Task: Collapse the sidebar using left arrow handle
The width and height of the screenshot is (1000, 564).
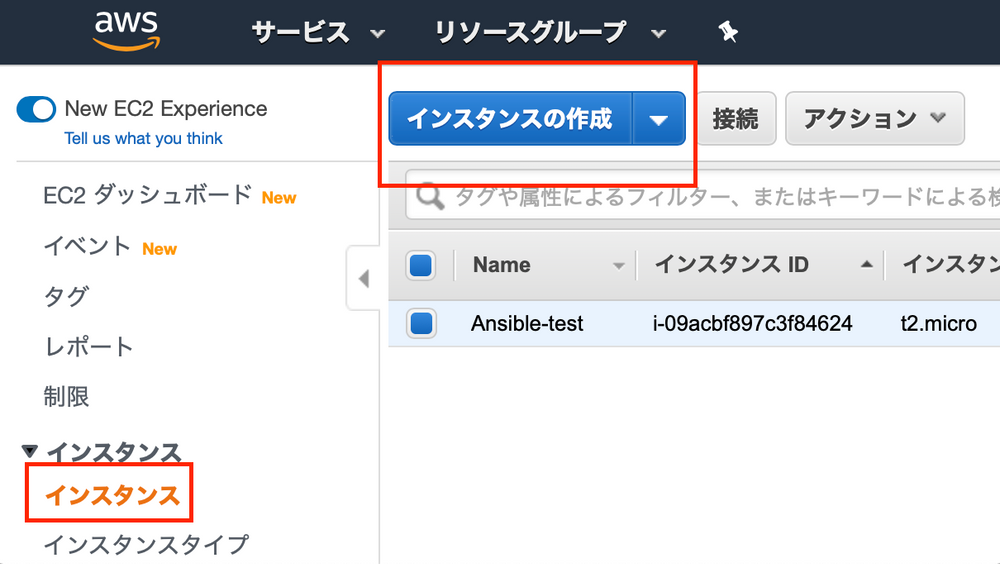Action: coord(364,279)
